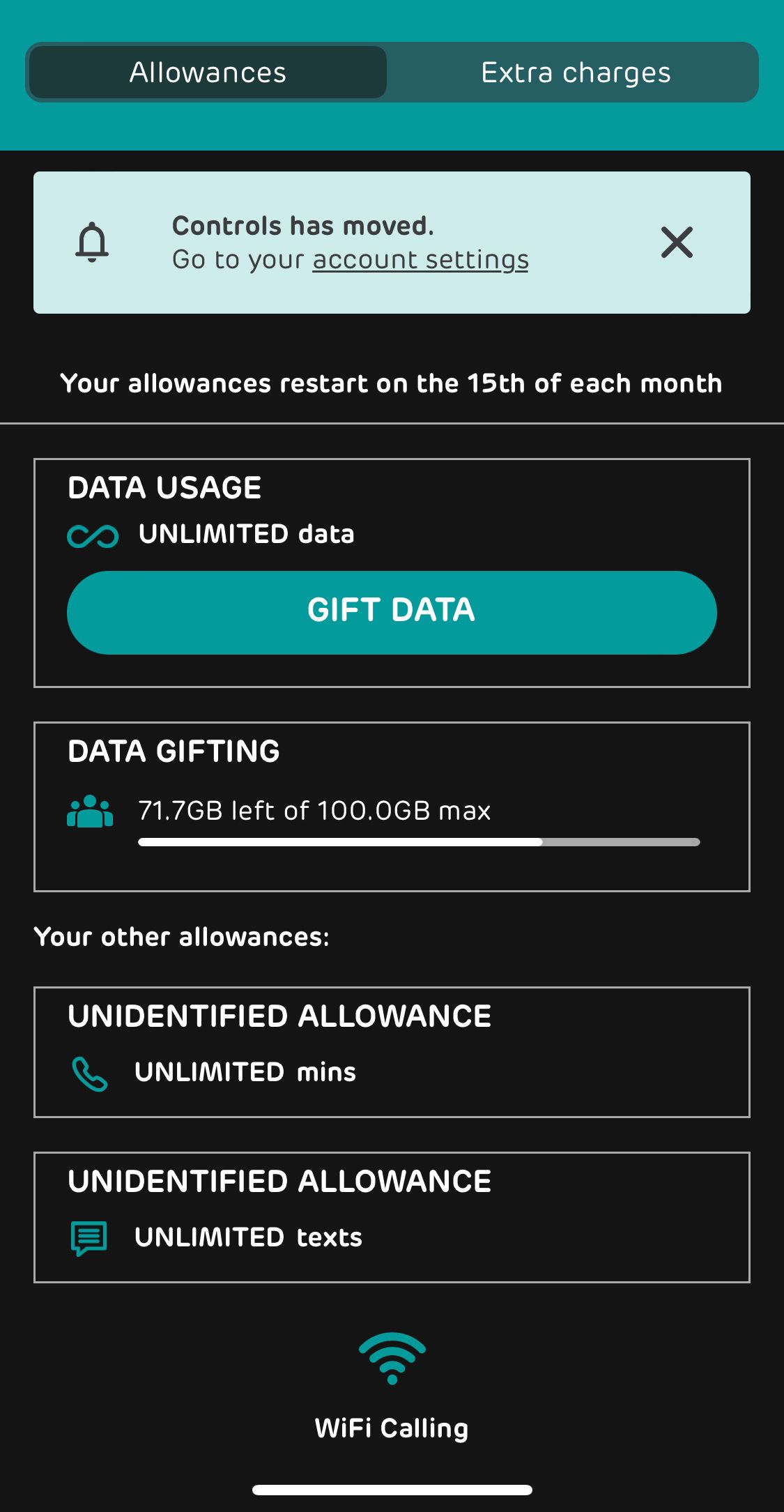Switch to the Allowances tab

[208, 72]
